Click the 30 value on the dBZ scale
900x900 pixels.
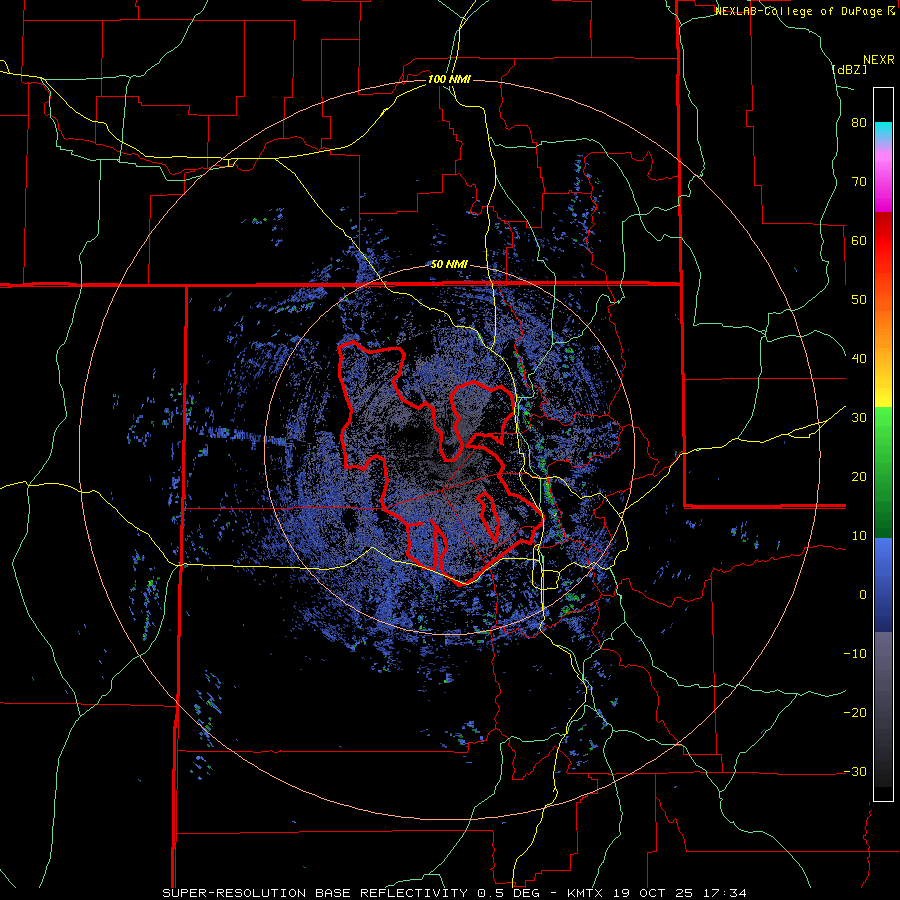pos(859,418)
